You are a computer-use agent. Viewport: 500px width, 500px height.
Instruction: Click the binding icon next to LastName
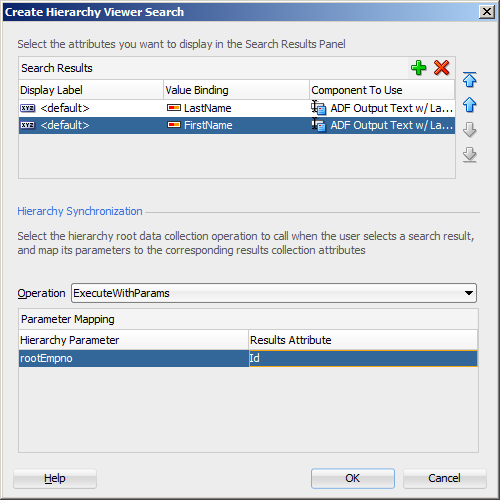[174, 108]
